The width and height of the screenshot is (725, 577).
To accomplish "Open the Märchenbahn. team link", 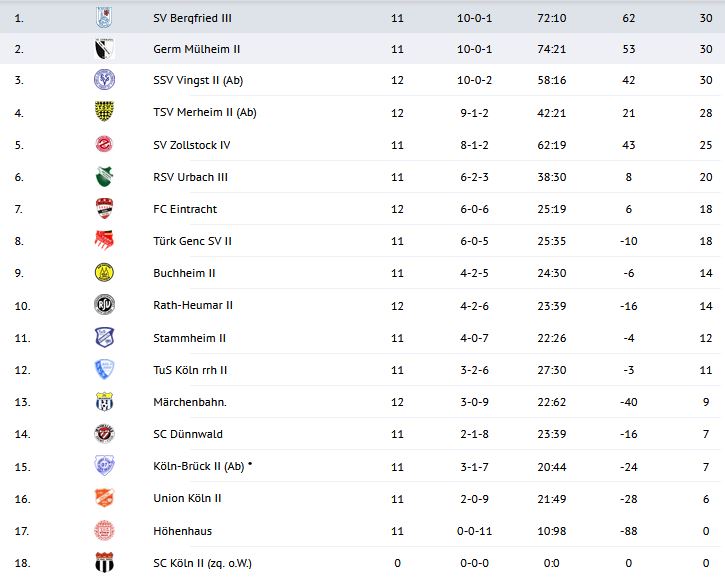I will click(x=189, y=402).
